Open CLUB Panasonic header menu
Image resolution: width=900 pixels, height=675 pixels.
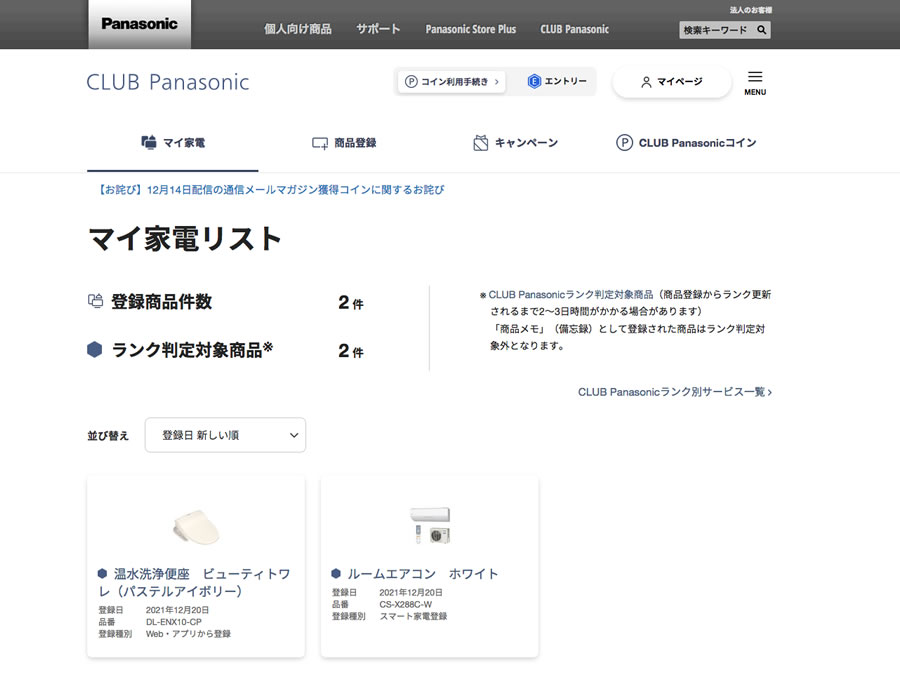(x=575, y=29)
